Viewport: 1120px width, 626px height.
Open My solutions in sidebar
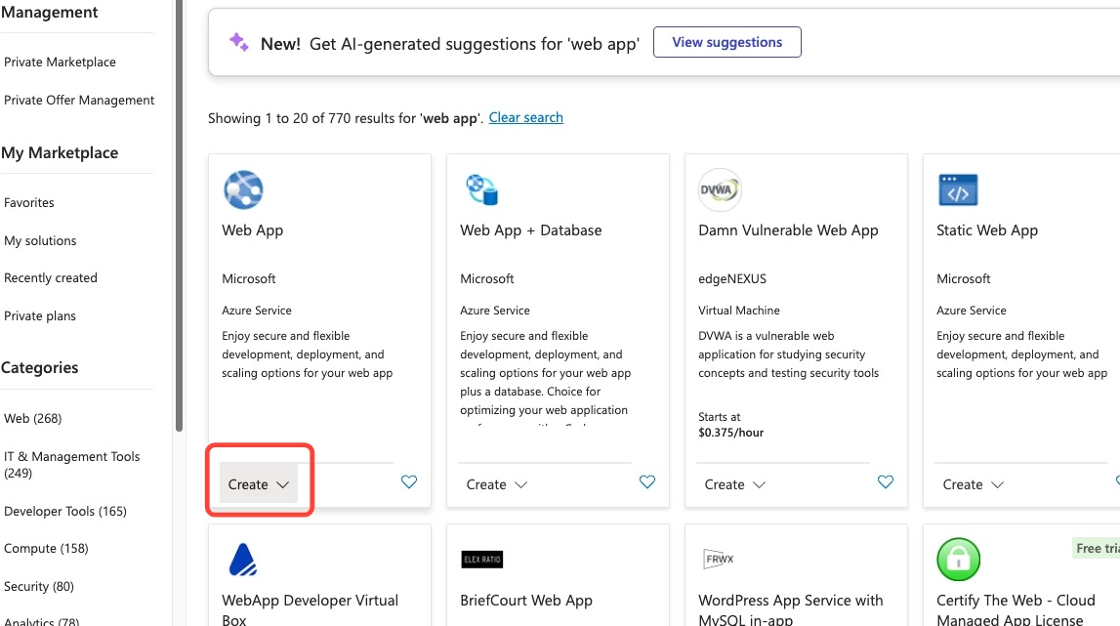coord(40,241)
